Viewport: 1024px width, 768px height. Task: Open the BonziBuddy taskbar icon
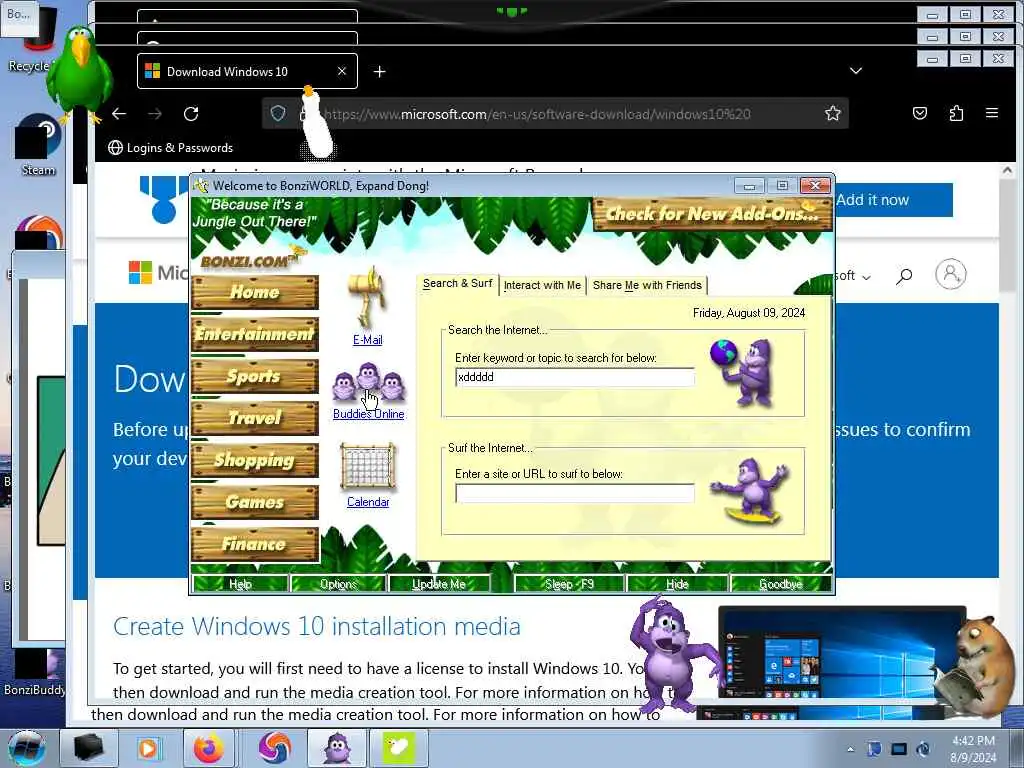337,748
